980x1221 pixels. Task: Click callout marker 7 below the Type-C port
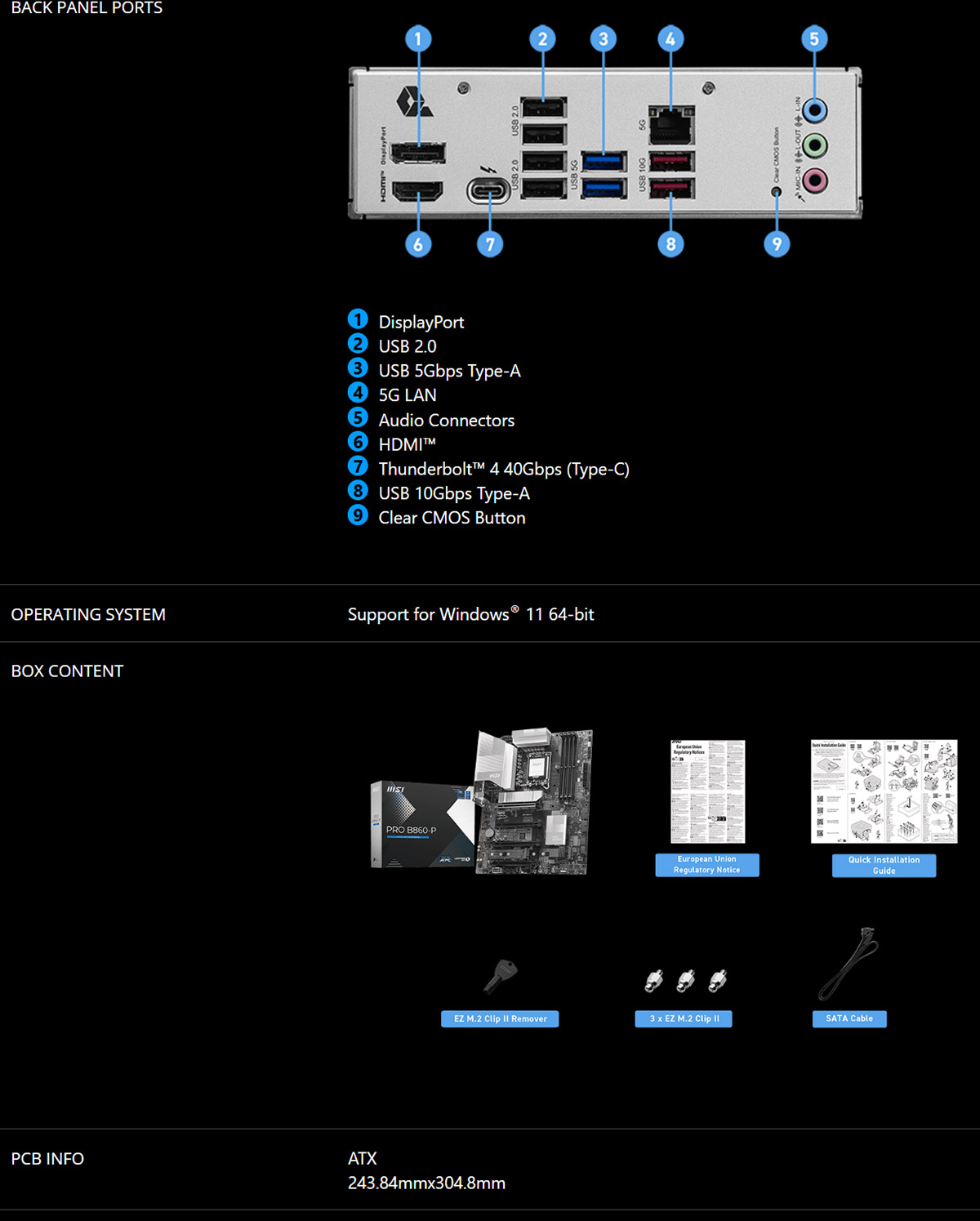(490, 243)
